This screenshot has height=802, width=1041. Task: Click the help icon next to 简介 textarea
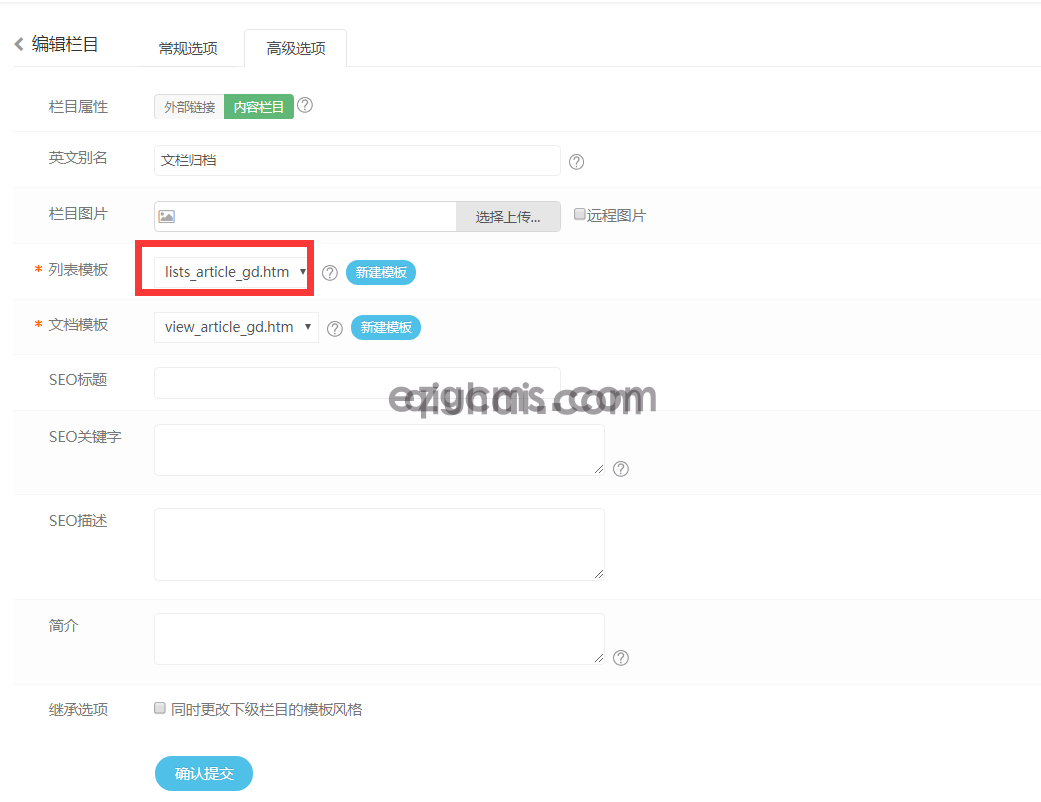pyautogui.click(x=620, y=658)
